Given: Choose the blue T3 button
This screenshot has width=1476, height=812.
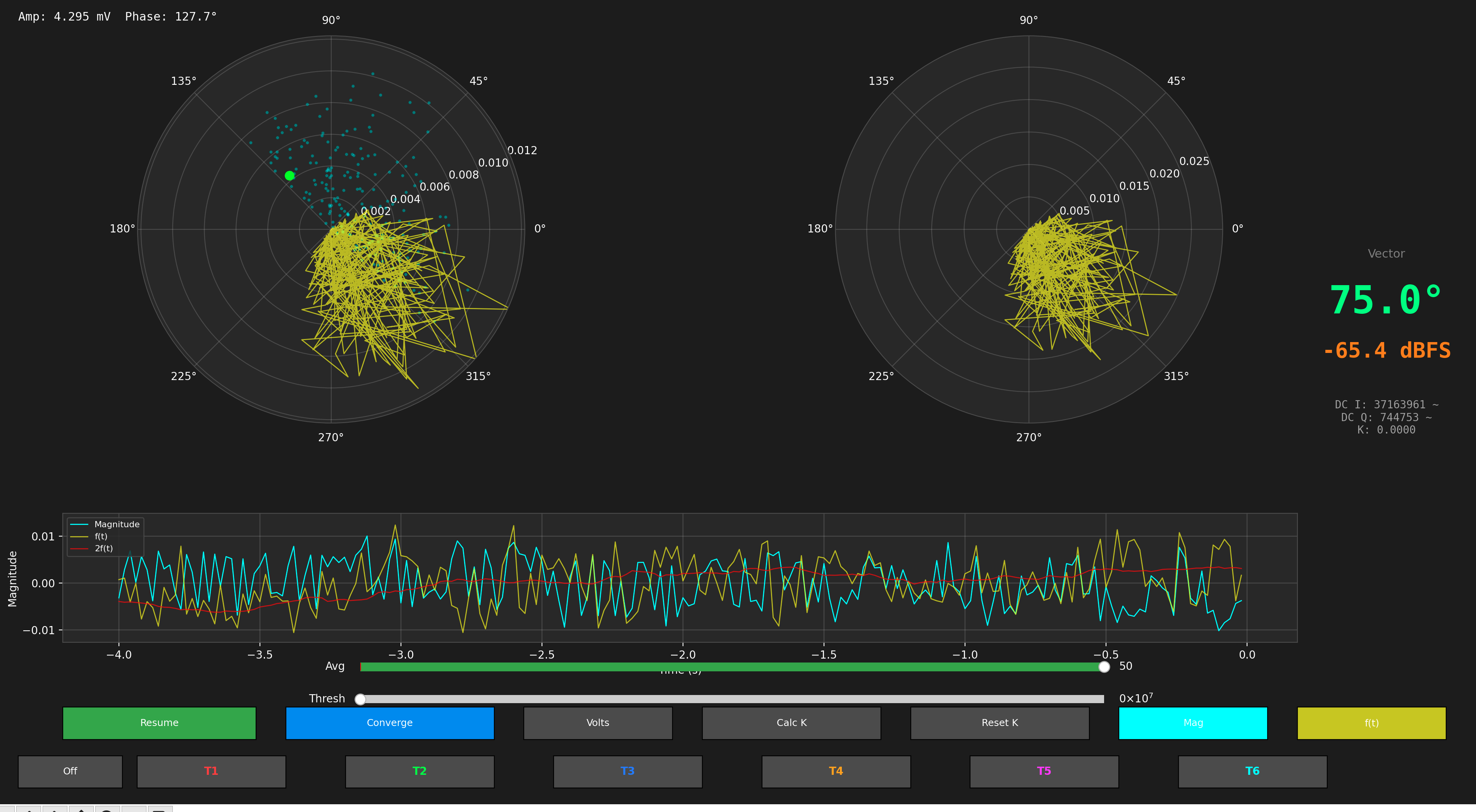Looking at the screenshot, I should click(x=628, y=771).
